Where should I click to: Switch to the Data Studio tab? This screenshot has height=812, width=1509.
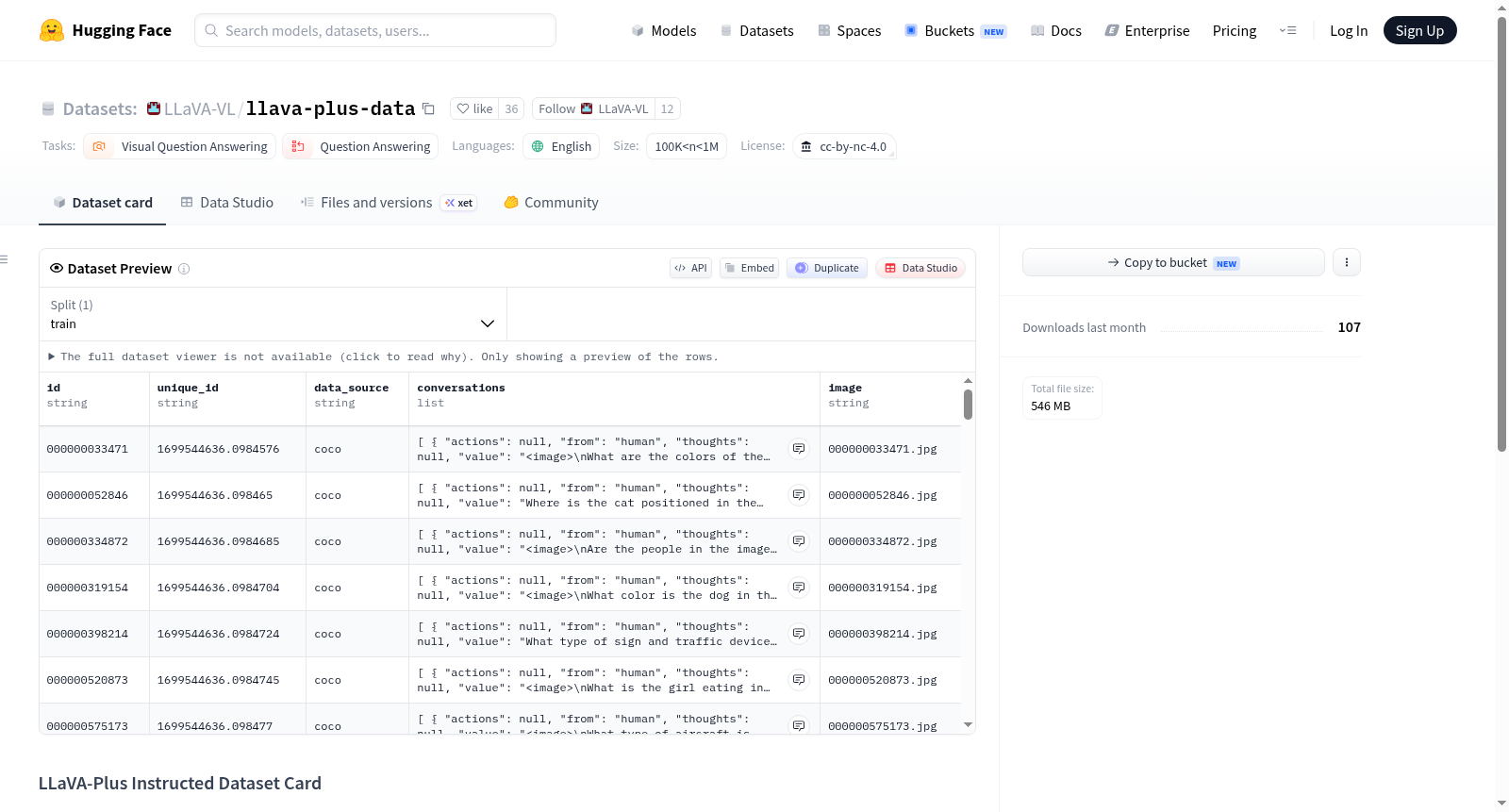pyautogui.click(x=227, y=203)
